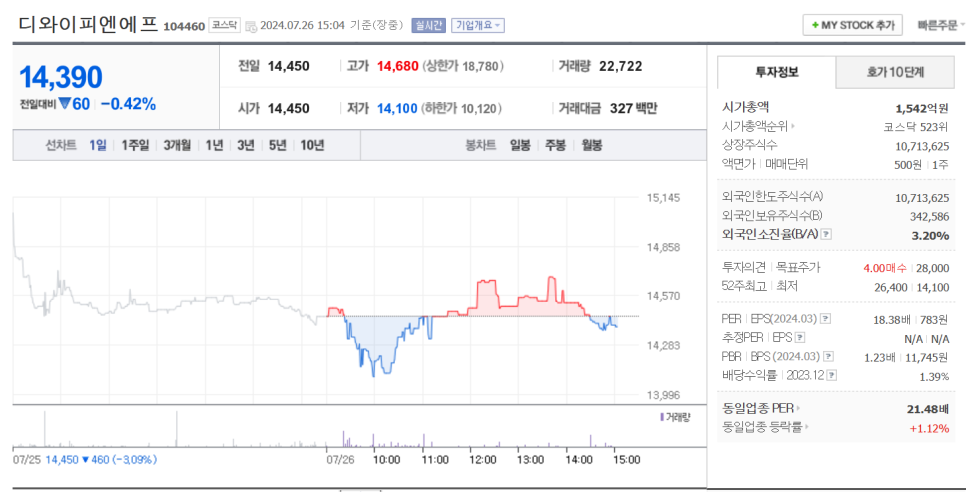Image resolution: width=966 pixels, height=492 pixels.
Task: Select the 3개월 line chart period
Action: pos(177,145)
